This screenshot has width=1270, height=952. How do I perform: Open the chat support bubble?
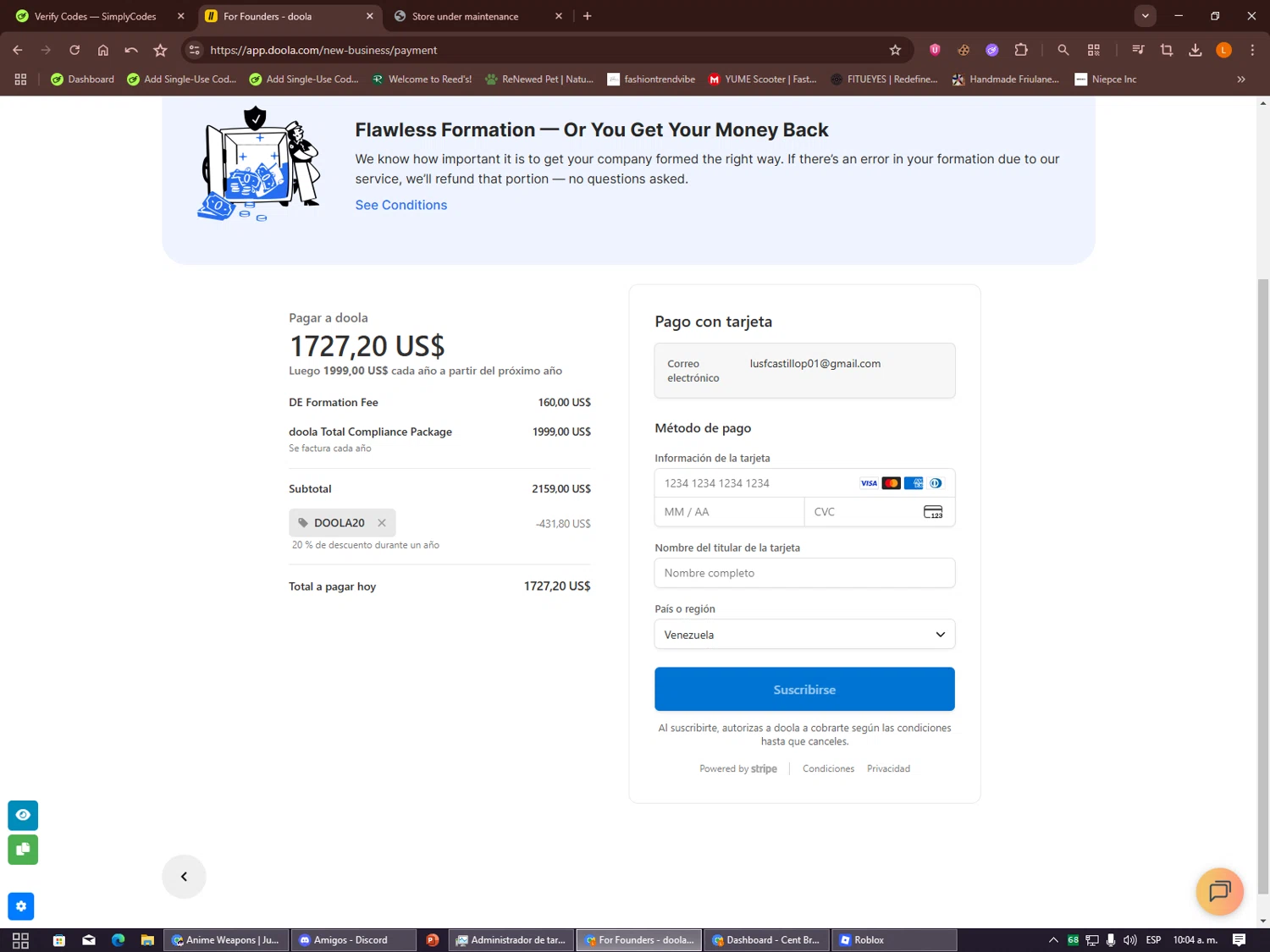(1220, 891)
